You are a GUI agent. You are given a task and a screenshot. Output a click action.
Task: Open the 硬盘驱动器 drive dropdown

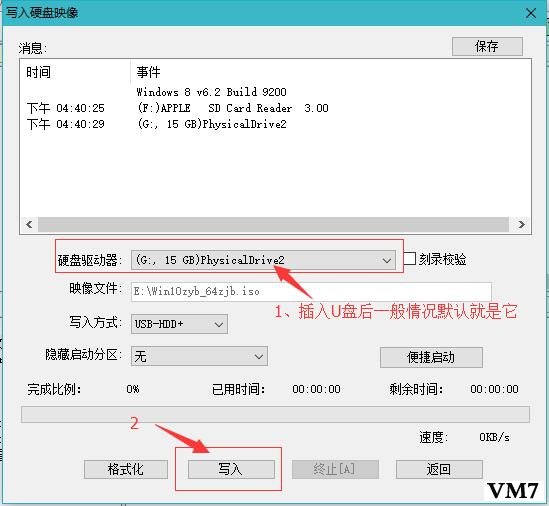click(x=263, y=260)
